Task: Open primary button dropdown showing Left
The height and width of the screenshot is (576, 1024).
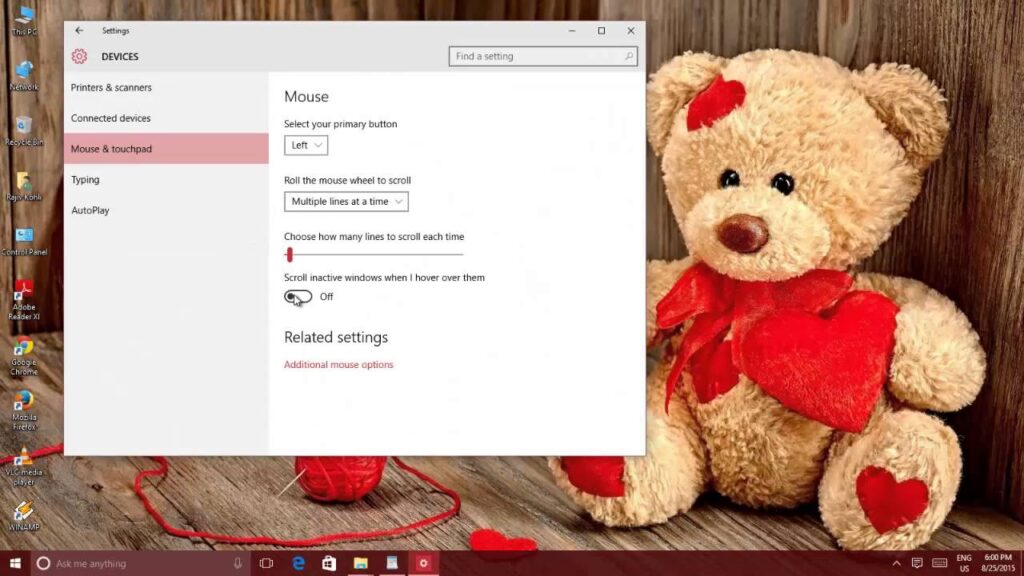Action: point(306,145)
